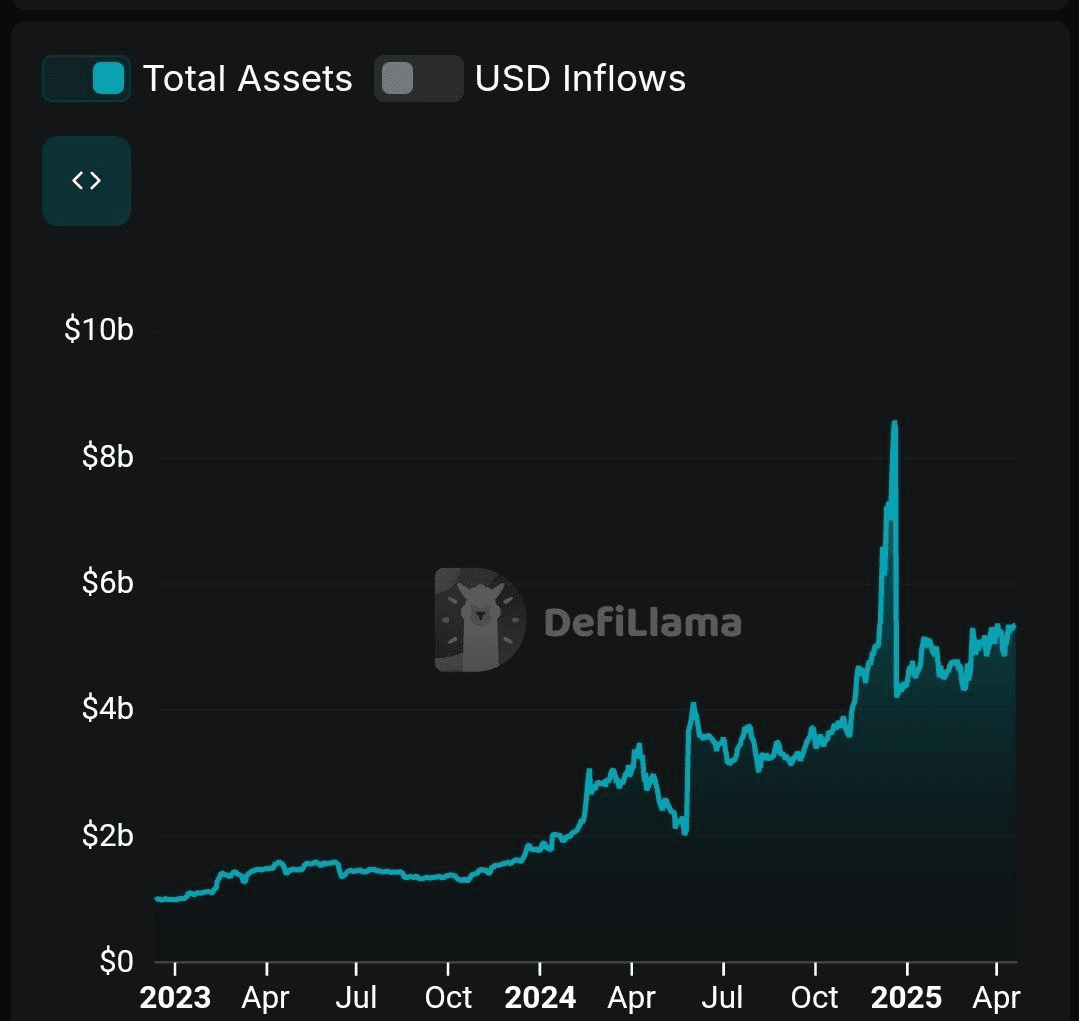Click the $8b y-axis label

click(x=107, y=457)
